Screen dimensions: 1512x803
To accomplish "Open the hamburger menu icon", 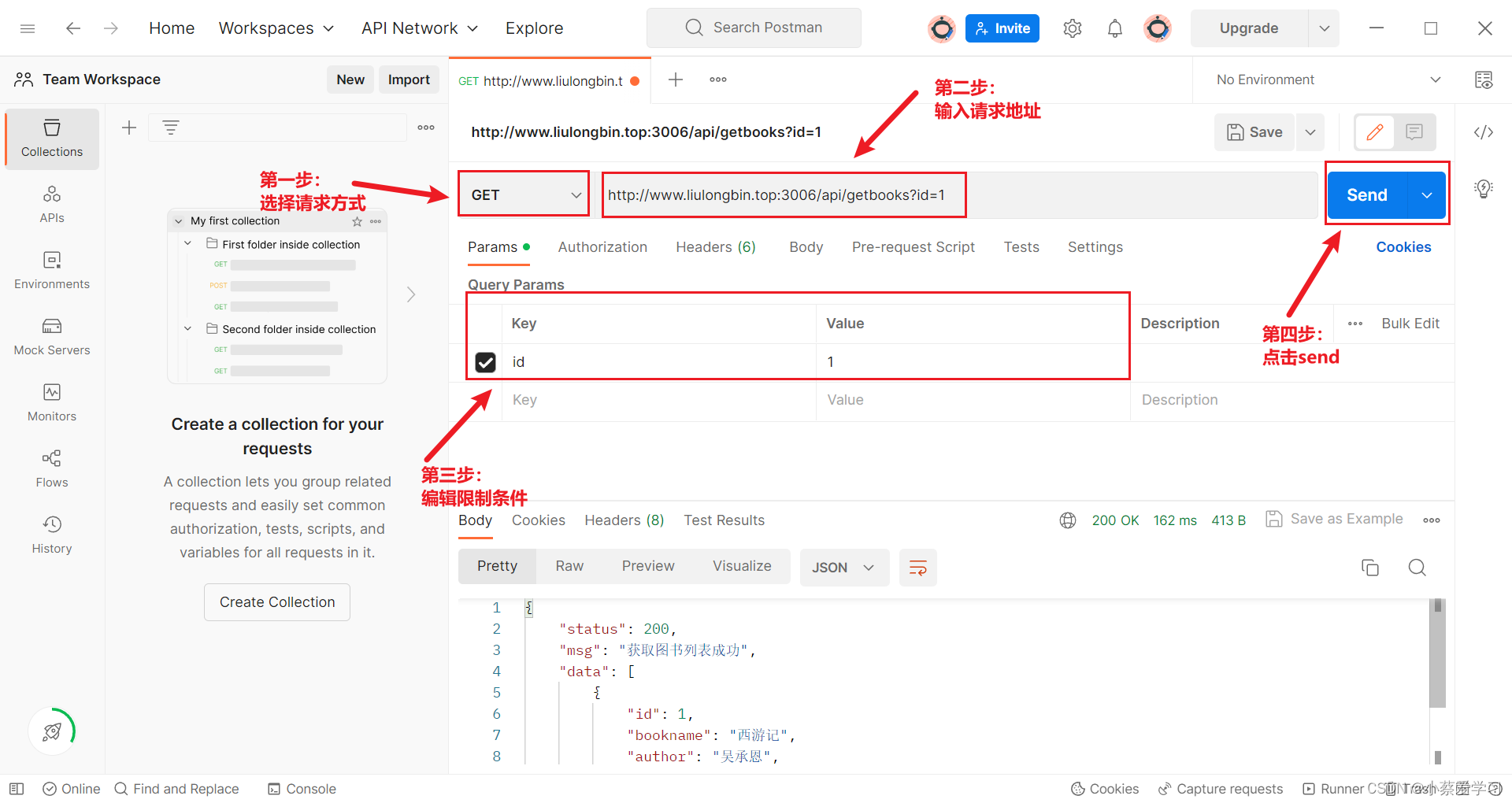I will point(28,28).
